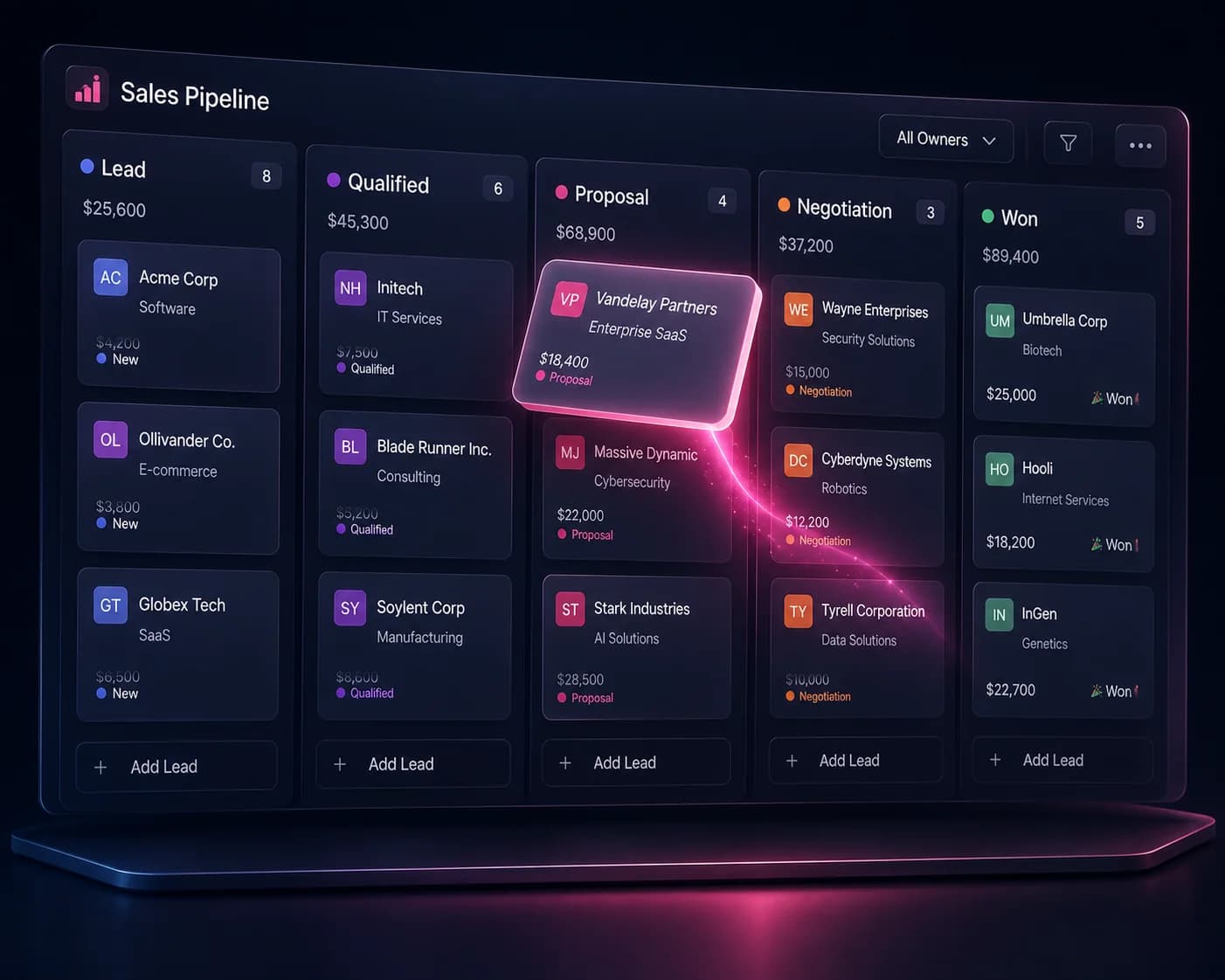Add a lead in the Won column
Image resolution: width=1225 pixels, height=980 pixels.
1062,760
